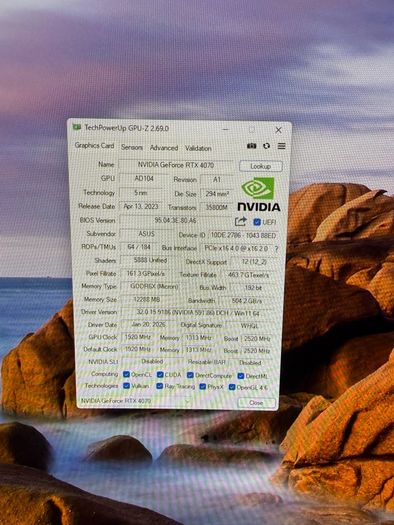Open the GPU-Z hamburger menu
The width and height of the screenshot is (394, 525).
tap(282, 146)
